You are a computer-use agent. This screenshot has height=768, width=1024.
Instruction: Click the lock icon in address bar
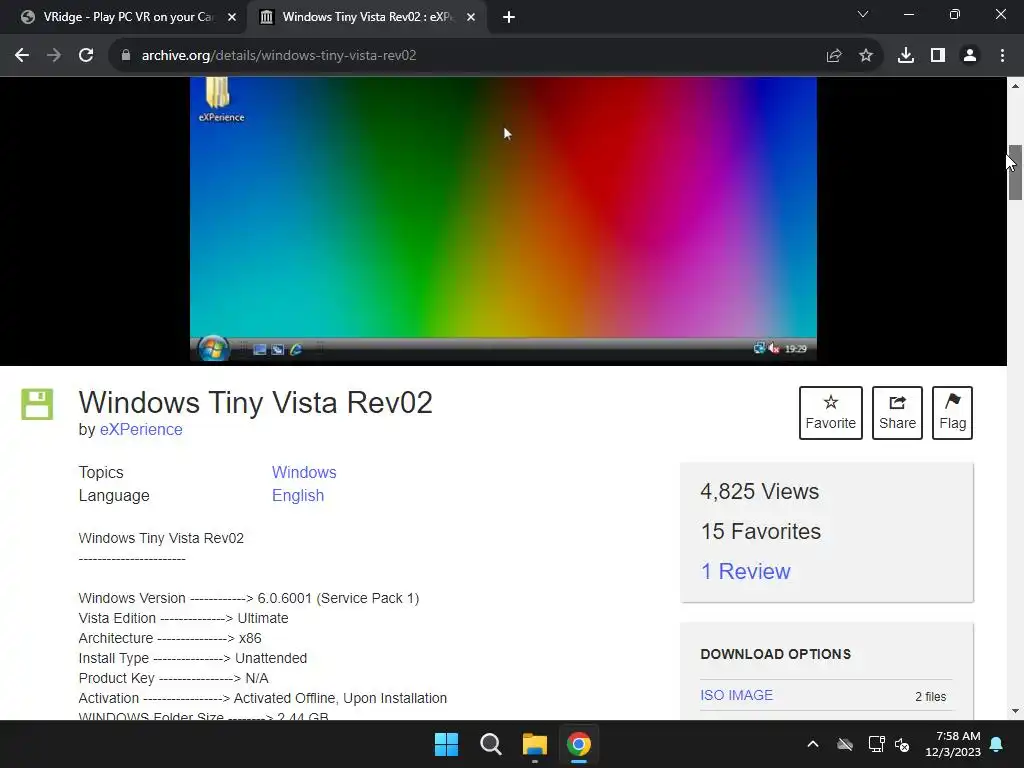click(126, 56)
